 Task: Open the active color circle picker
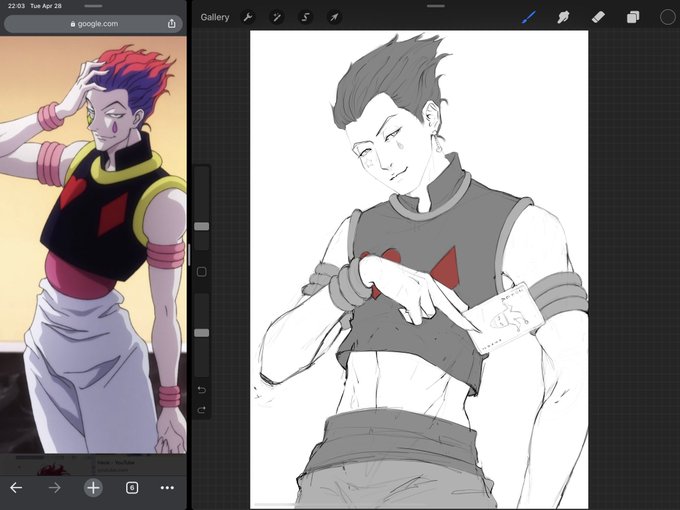pos(667,17)
